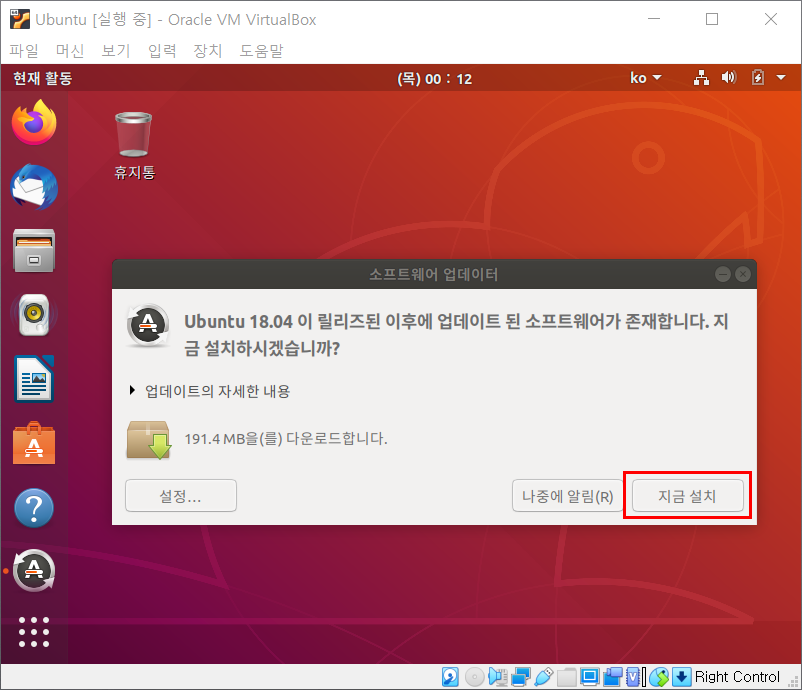Click the updater logo in the dialog
The image size is (802, 690).
148,325
